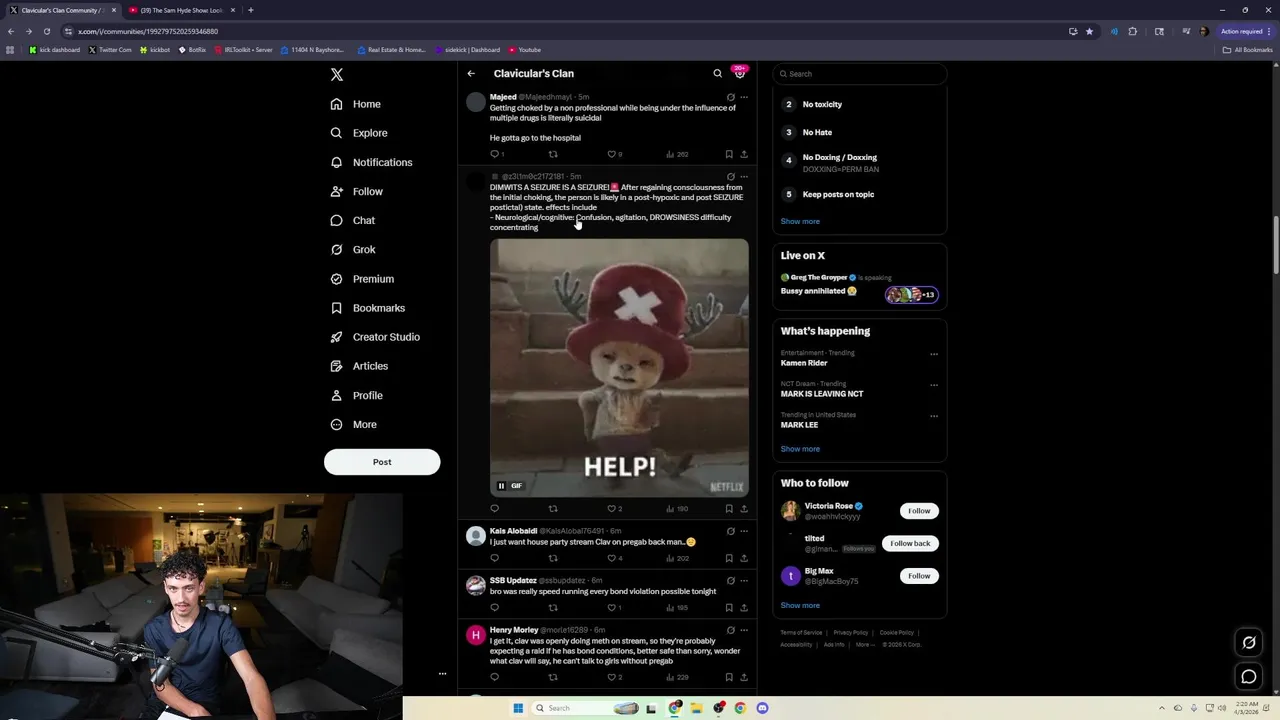Bookmark Majeed's post

pos(729,154)
